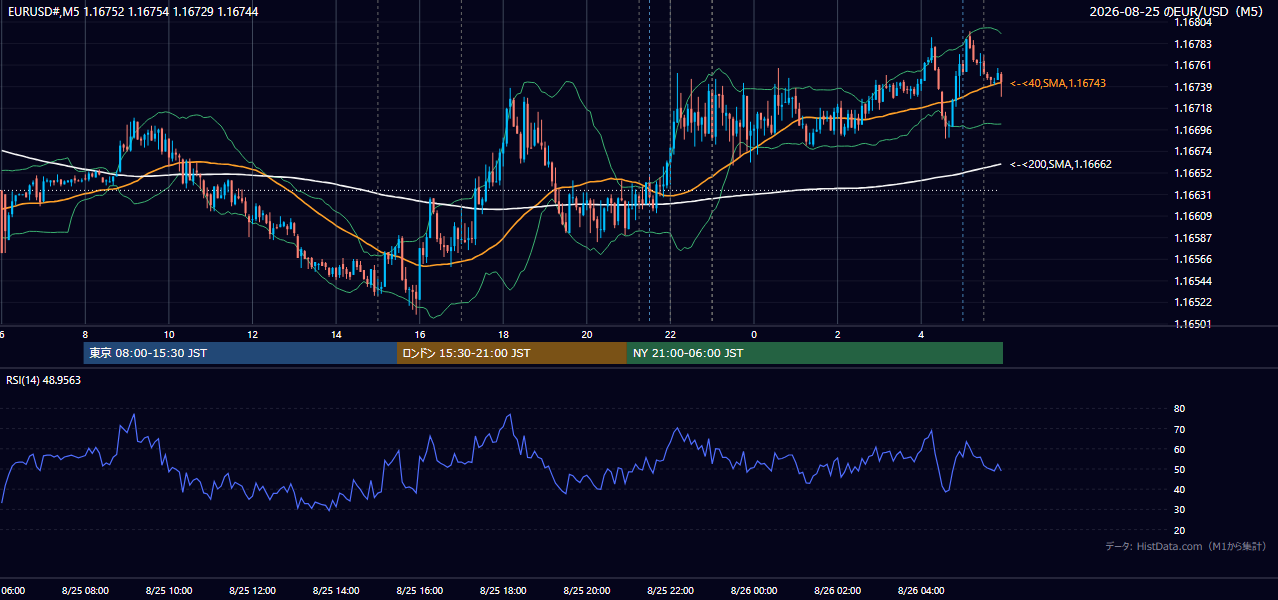Click hour label 18 on the price chart axis
The height and width of the screenshot is (600, 1278).
point(503,334)
